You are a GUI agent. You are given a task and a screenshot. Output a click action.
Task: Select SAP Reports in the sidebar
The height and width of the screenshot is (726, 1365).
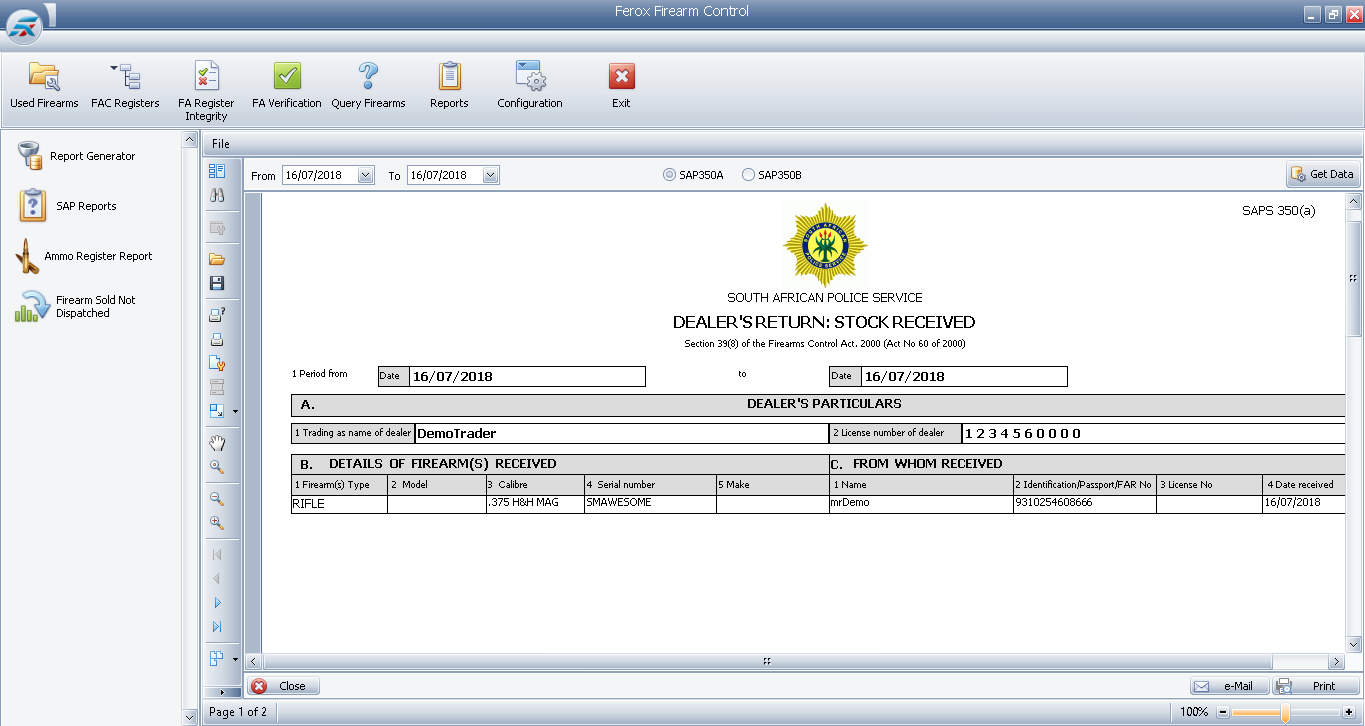click(66, 206)
